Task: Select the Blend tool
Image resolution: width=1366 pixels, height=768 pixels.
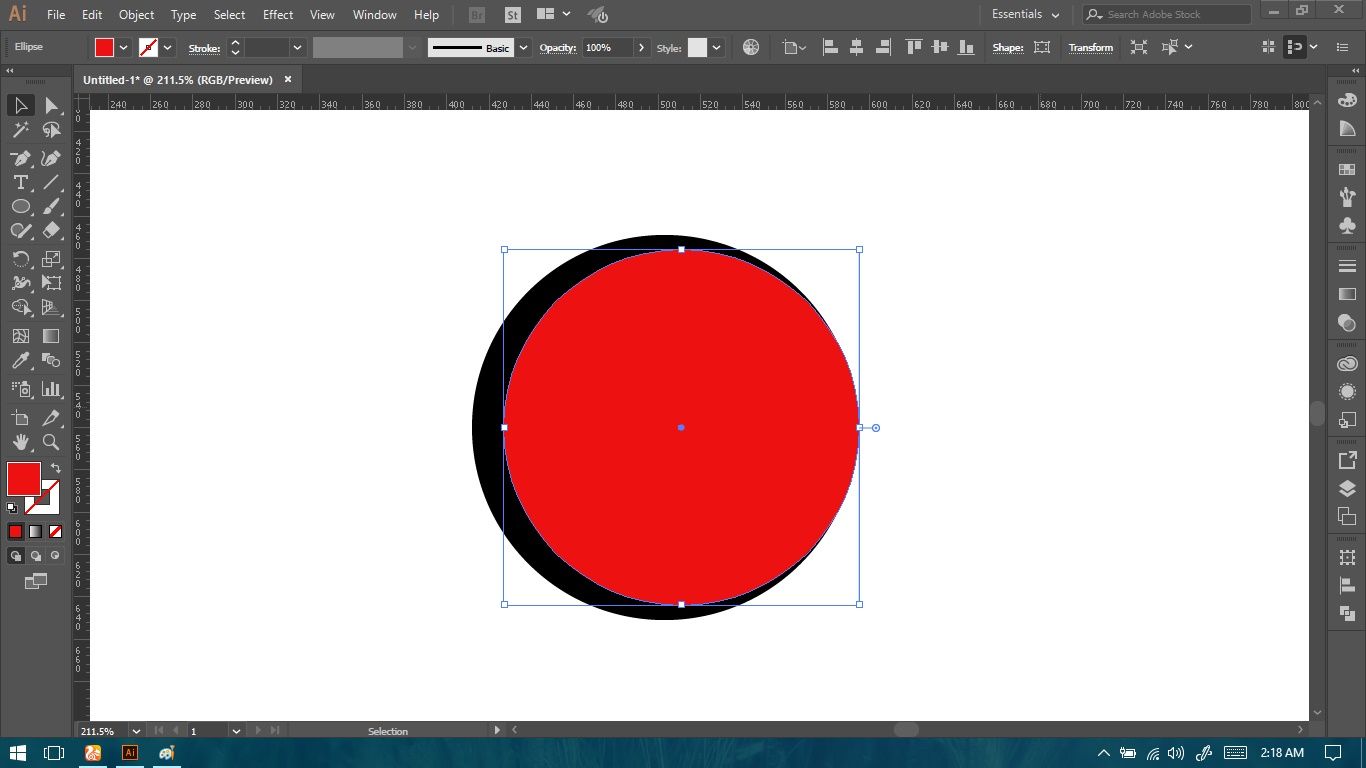Action: (x=51, y=360)
